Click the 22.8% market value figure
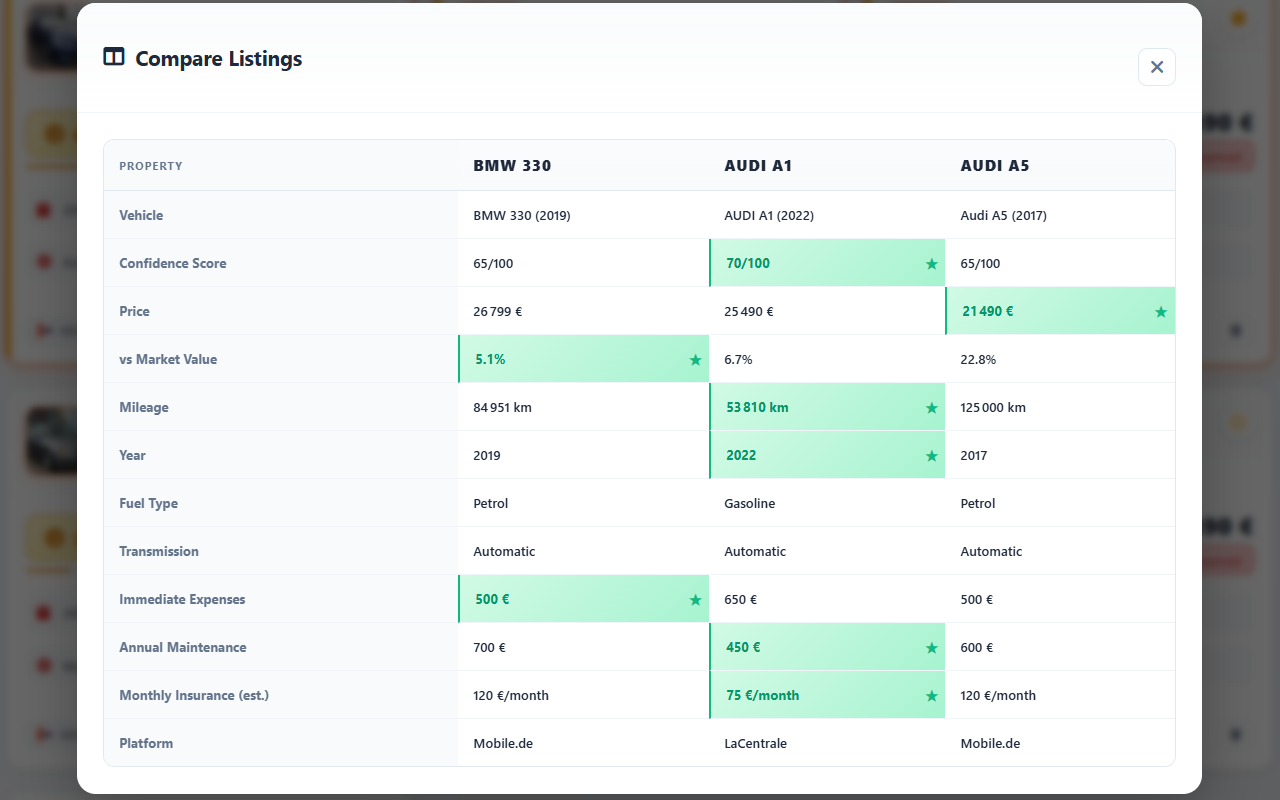 tap(978, 359)
